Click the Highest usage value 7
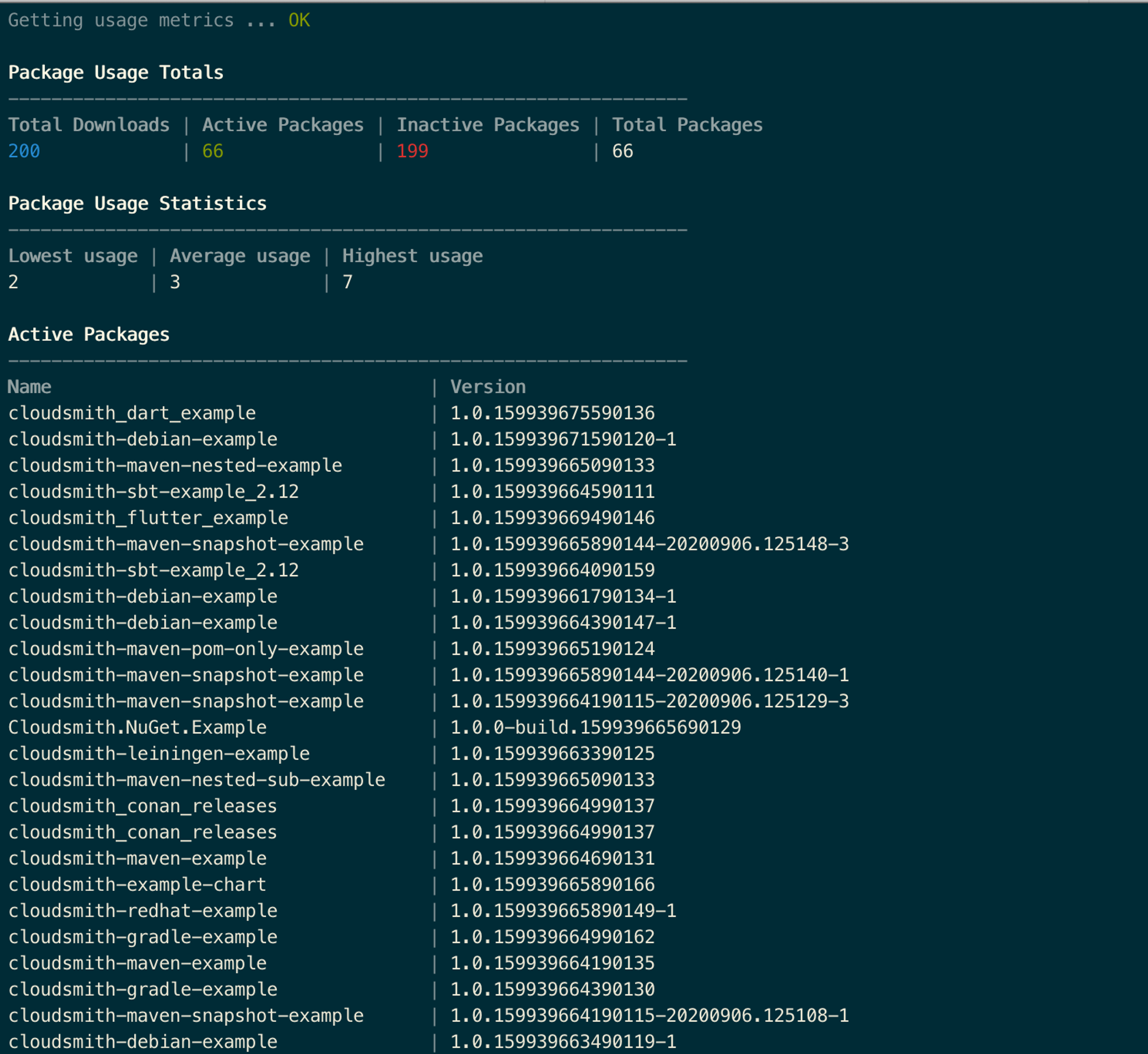Image resolution: width=1148 pixels, height=1054 pixels. pos(347,282)
